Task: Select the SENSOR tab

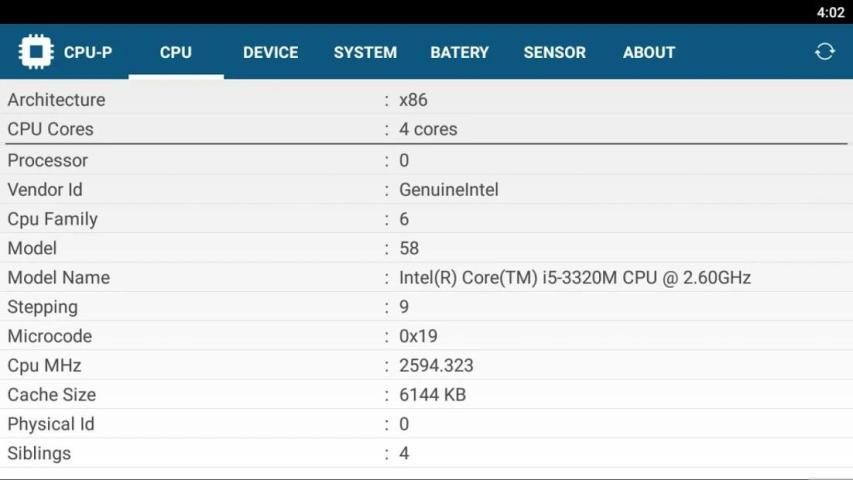Action: (554, 52)
